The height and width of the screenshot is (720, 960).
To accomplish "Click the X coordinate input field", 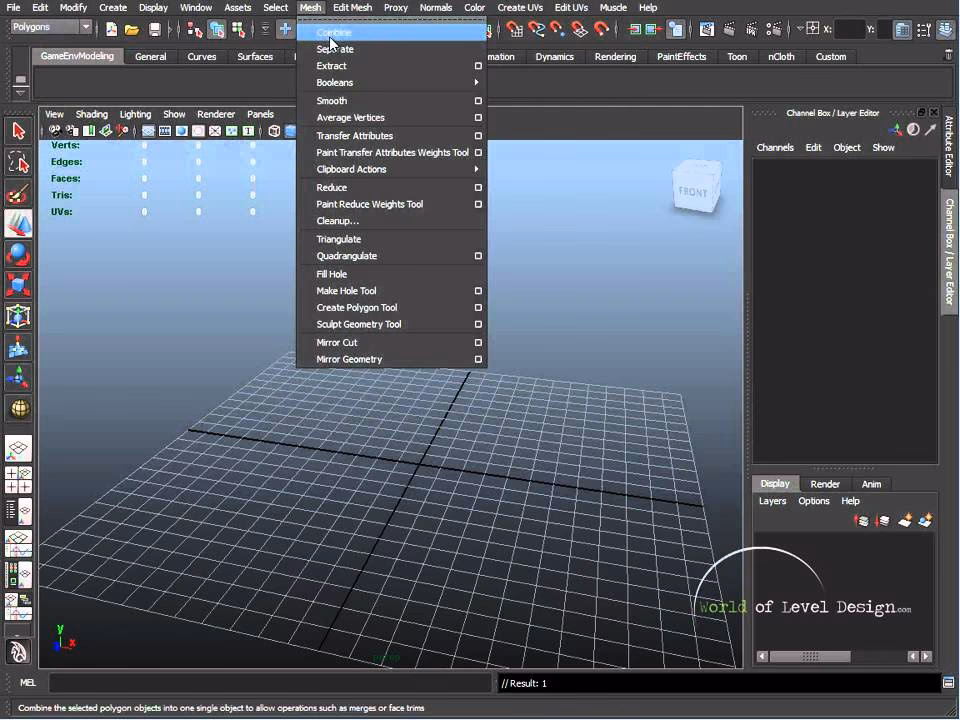I will click(849, 29).
